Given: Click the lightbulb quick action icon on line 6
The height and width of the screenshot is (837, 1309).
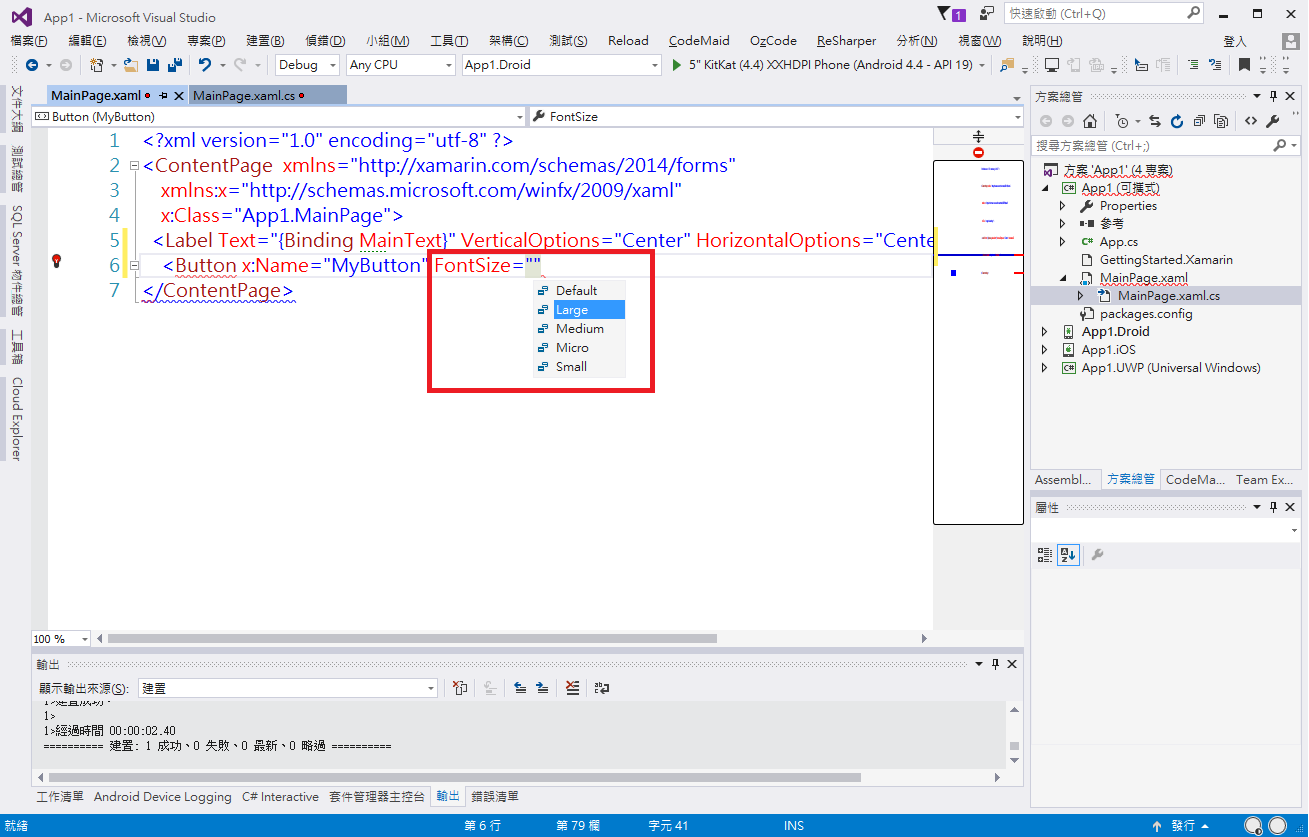Looking at the screenshot, I should tap(57, 261).
